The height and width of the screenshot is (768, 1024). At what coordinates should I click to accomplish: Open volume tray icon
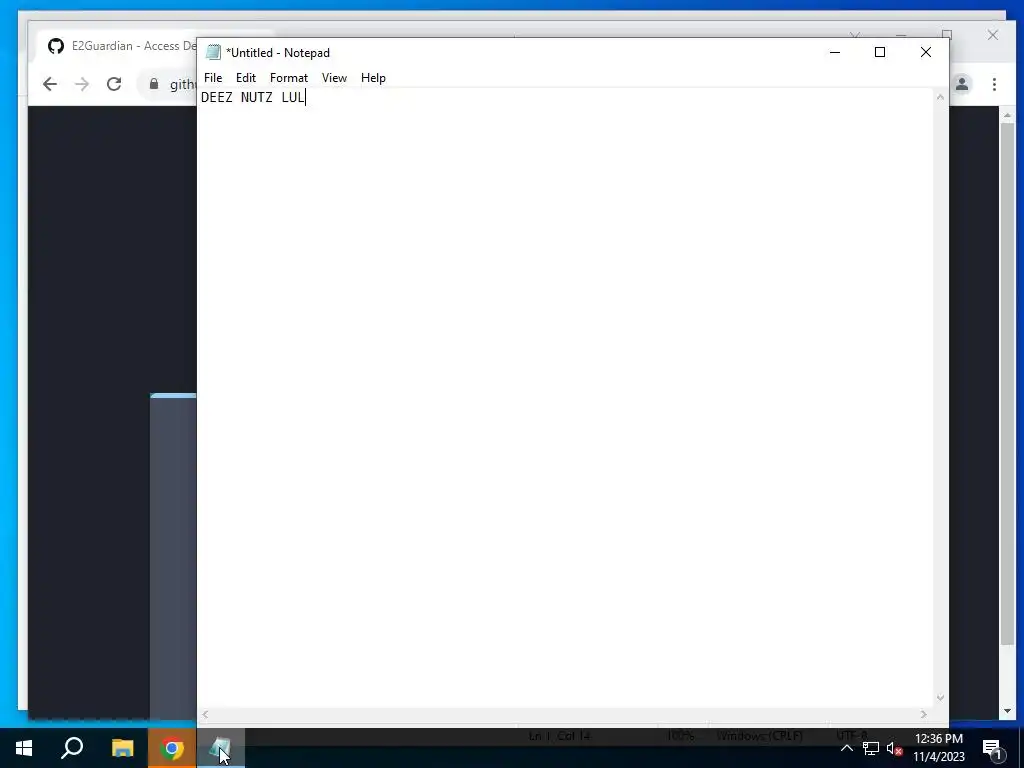coord(894,748)
